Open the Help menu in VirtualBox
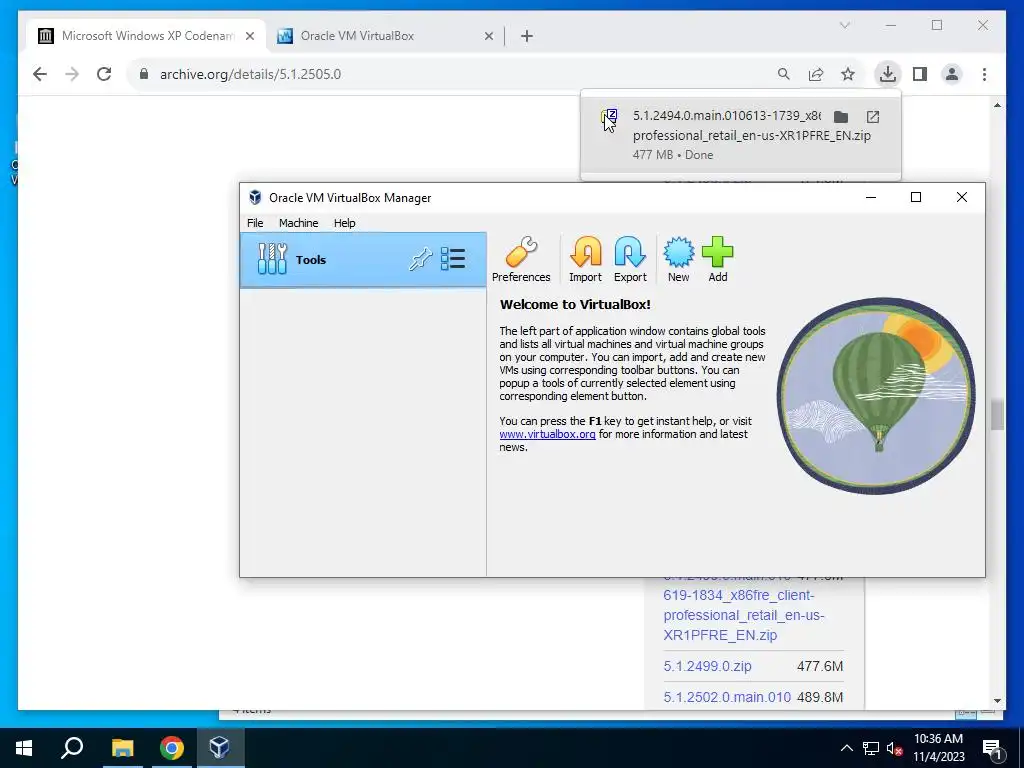The height and width of the screenshot is (768, 1024). tap(344, 223)
